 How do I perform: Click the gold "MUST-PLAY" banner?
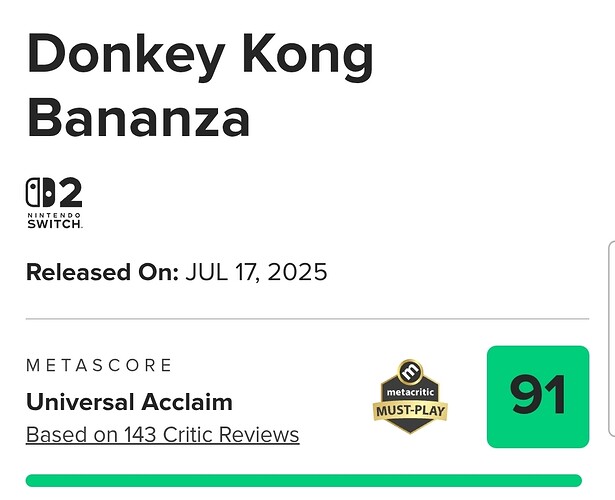click(410, 410)
